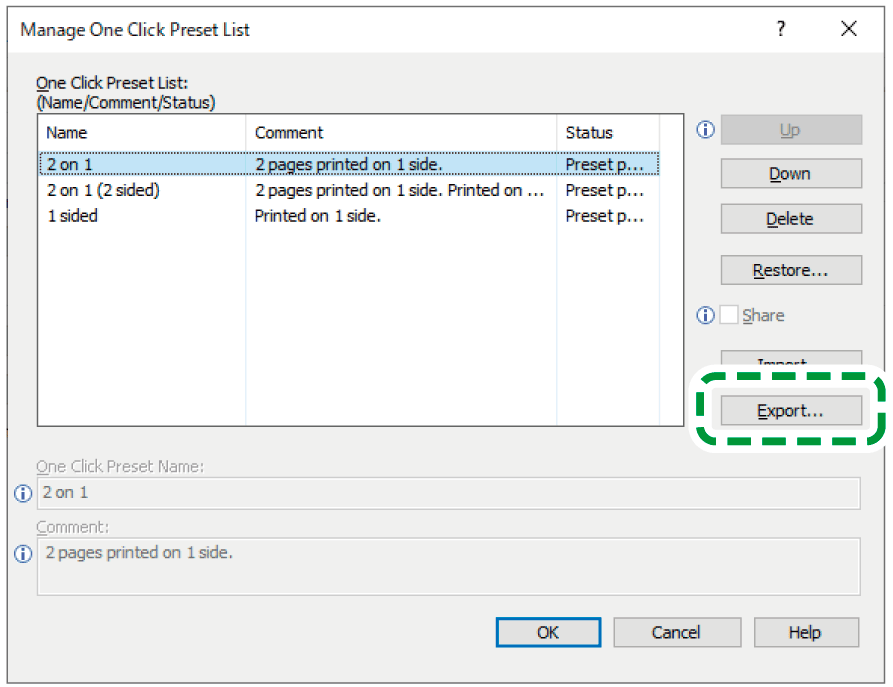Select the "2 on 1 (2 sided)" preset row
The width and height of the screenshot is (893, 687).
(103, 190)
